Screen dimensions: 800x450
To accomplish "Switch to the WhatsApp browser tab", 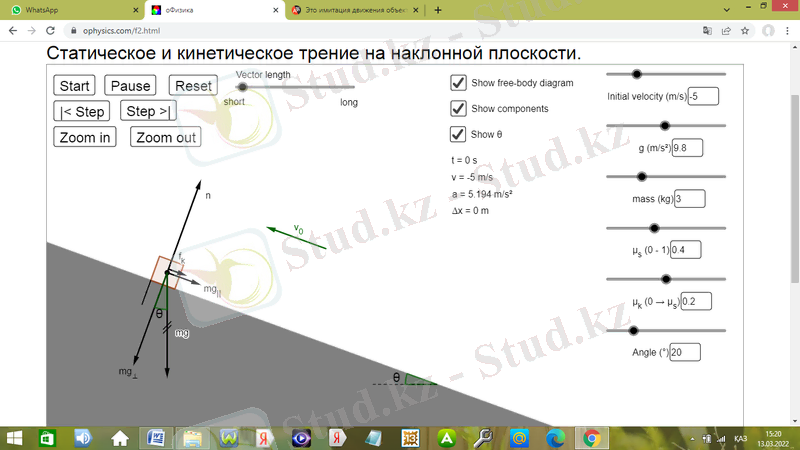I will [71, 10].
